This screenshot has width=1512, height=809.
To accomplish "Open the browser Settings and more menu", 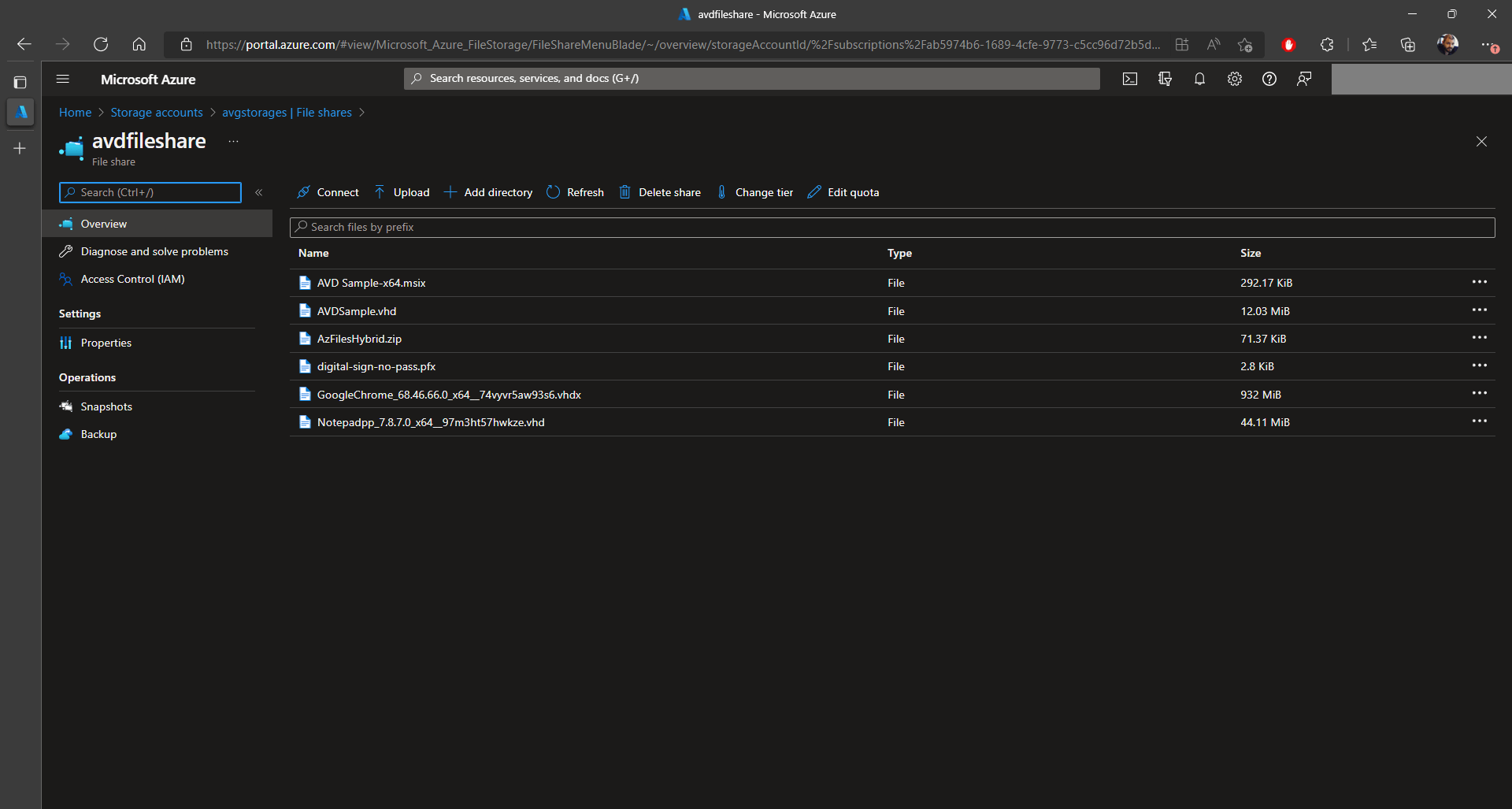I will click(1488, 45).
